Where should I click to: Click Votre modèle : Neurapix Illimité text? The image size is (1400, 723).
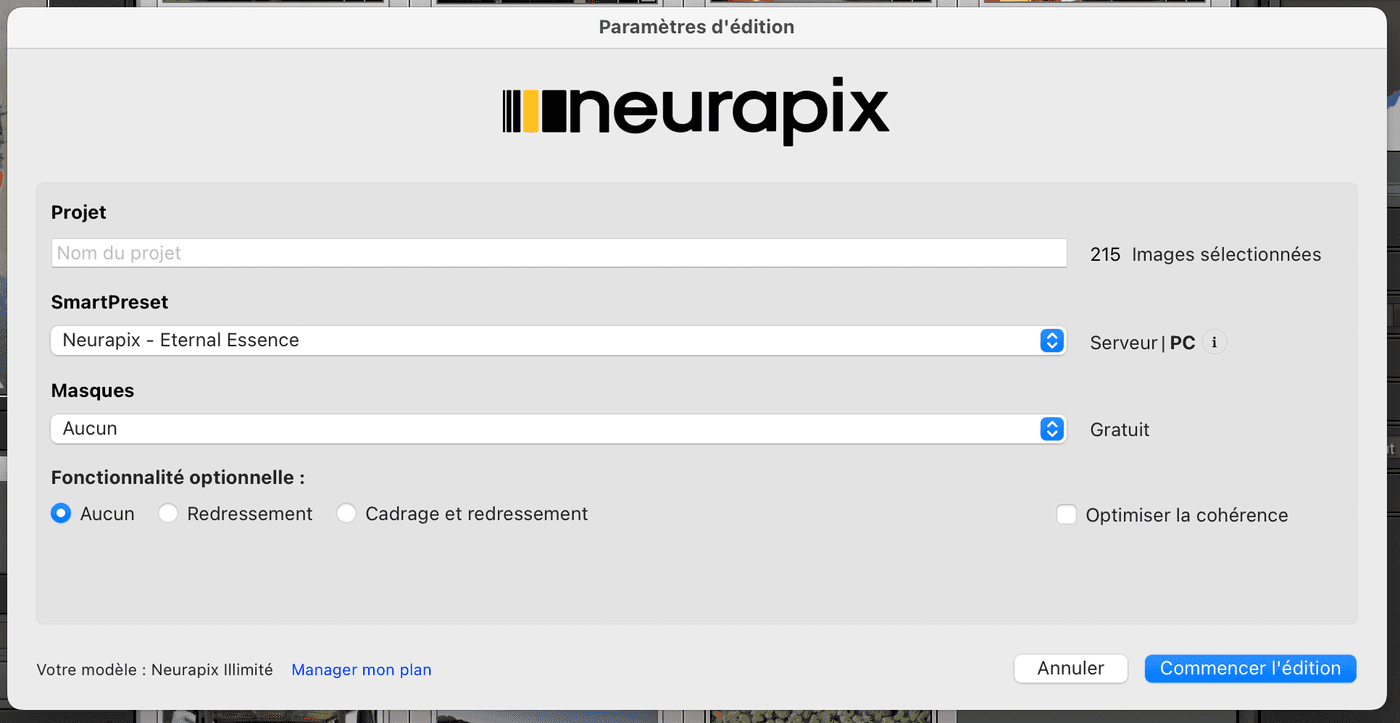tap(155, 670)
